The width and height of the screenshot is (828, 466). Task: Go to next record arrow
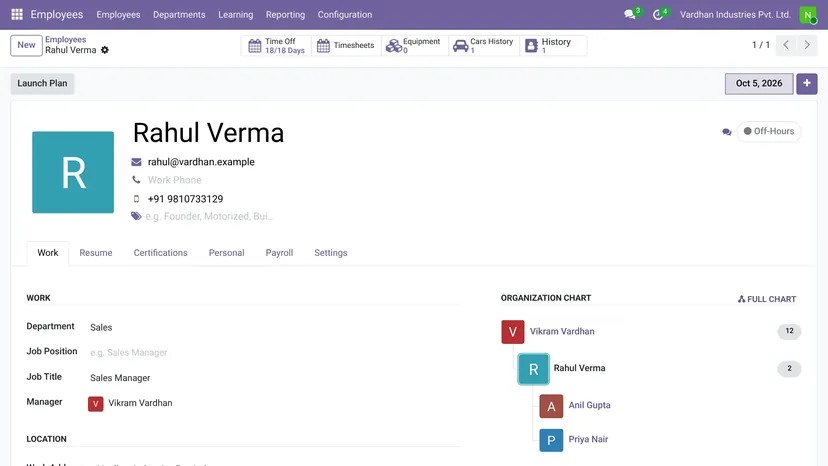[807, 45]
